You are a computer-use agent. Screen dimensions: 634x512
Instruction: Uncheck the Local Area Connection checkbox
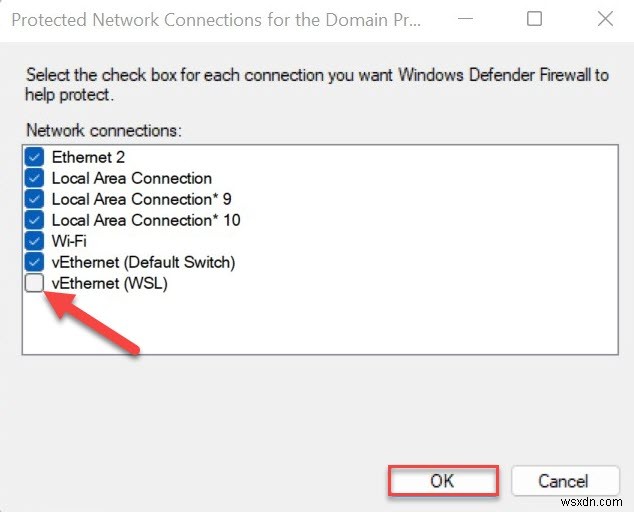click(35, 178)
